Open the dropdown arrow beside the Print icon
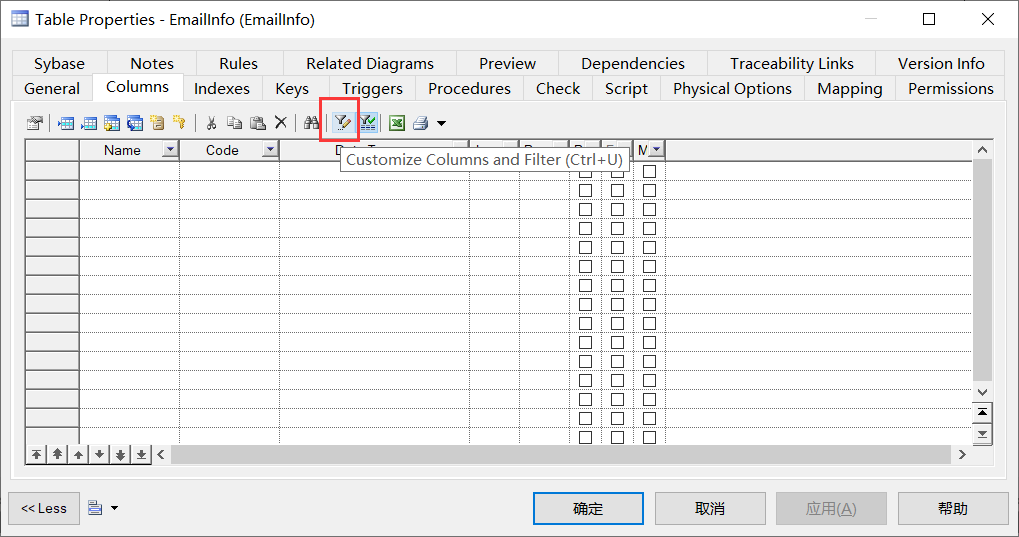This screenshot has width=1019, height=537. pyautogui.click(x=441, y=123)
